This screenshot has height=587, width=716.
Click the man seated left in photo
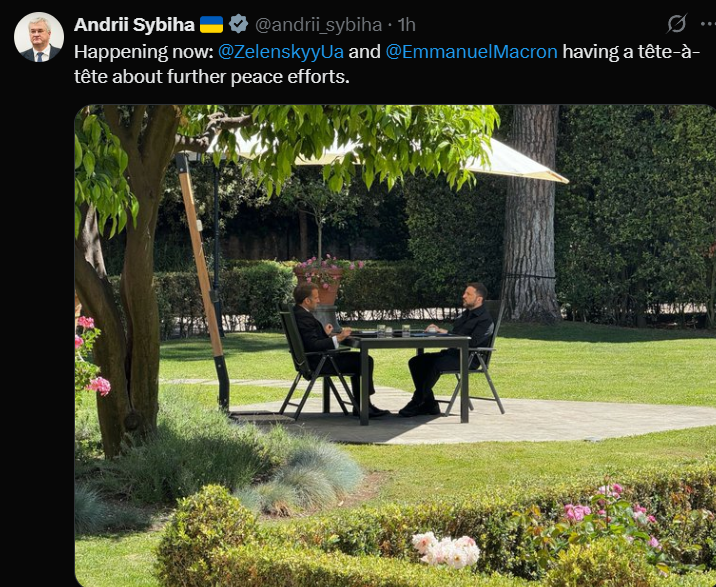coord(327,347)
